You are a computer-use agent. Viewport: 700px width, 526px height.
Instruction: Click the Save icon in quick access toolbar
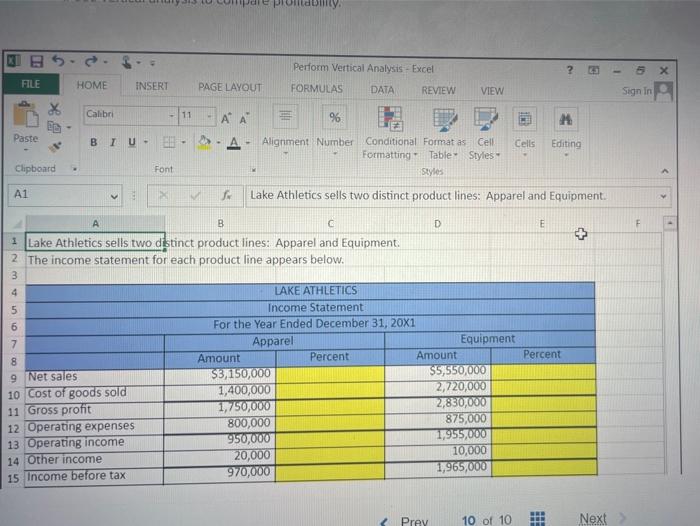coord(36,61)
